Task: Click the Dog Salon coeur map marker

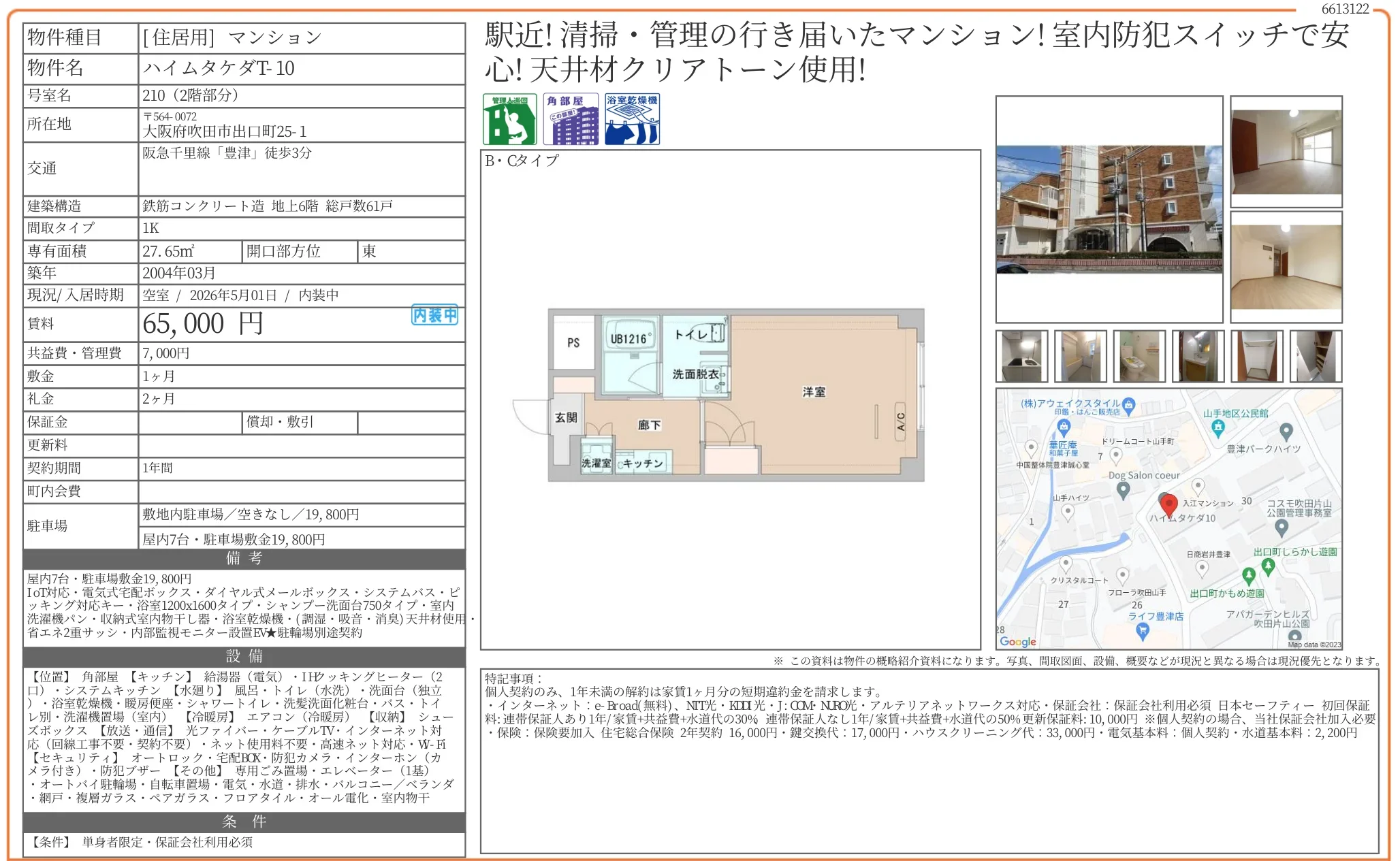Action: click(x=1124, y=489)
